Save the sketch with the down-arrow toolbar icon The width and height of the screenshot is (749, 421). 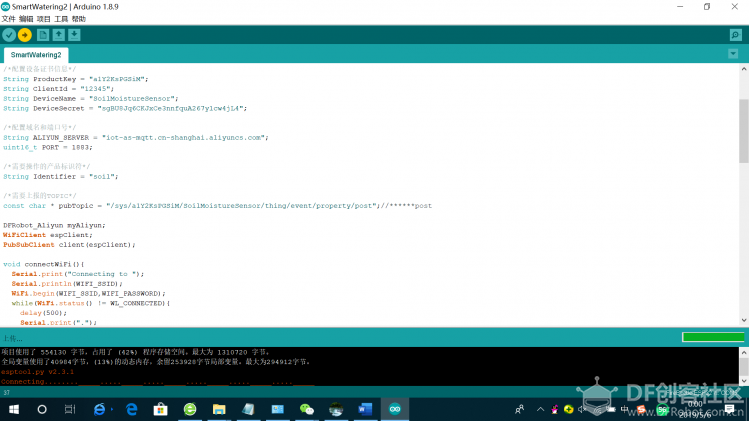click(74, 35)
